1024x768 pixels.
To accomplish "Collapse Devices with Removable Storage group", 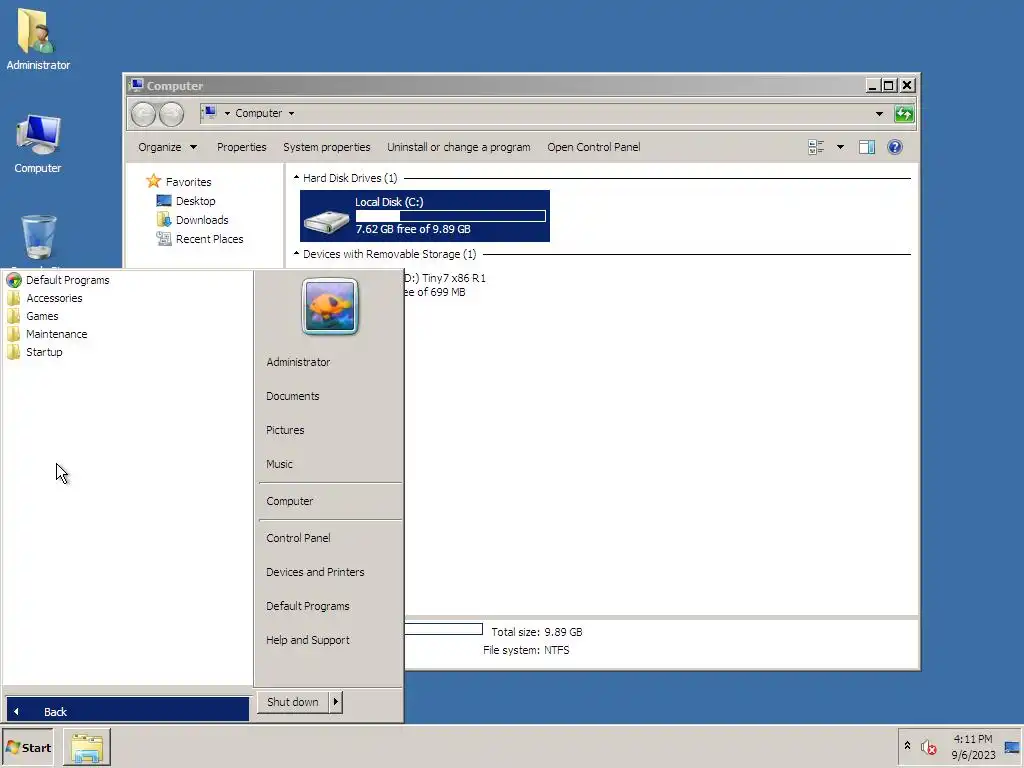I will (296, 253).
